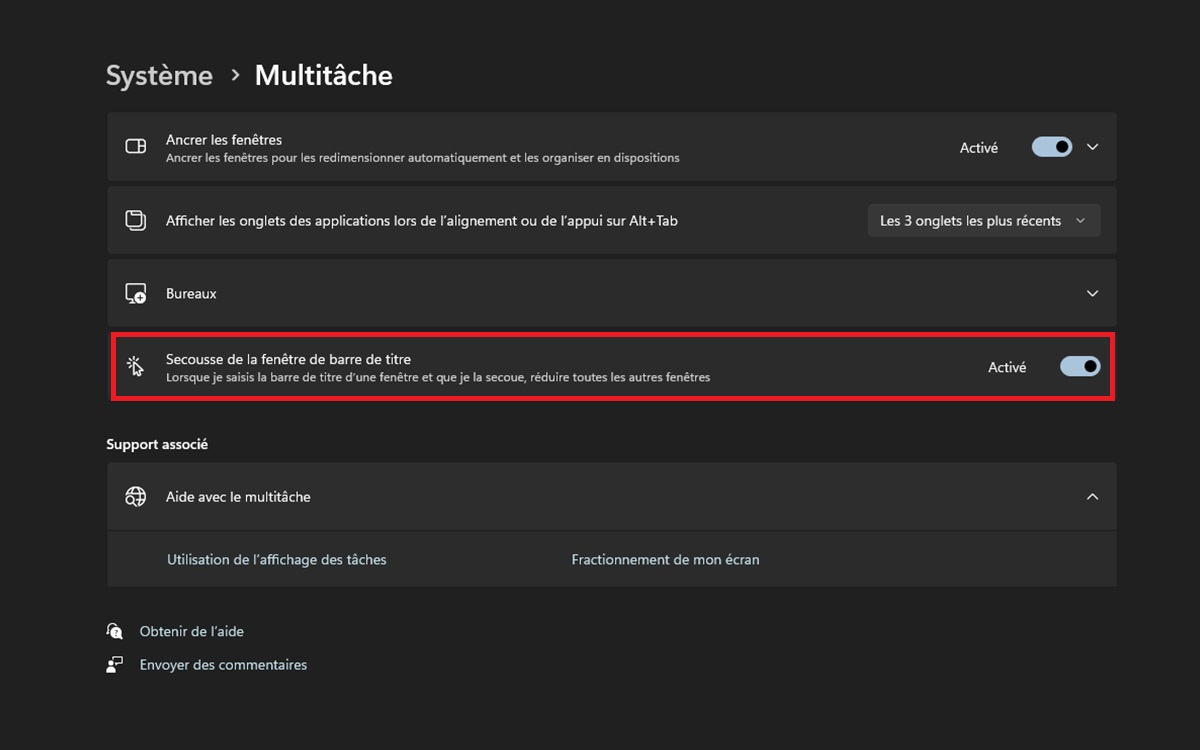Screen dimensions: 1200x750
Task: Click the "Ancrer les fenêtres" title text
Action: coord(224,140)
